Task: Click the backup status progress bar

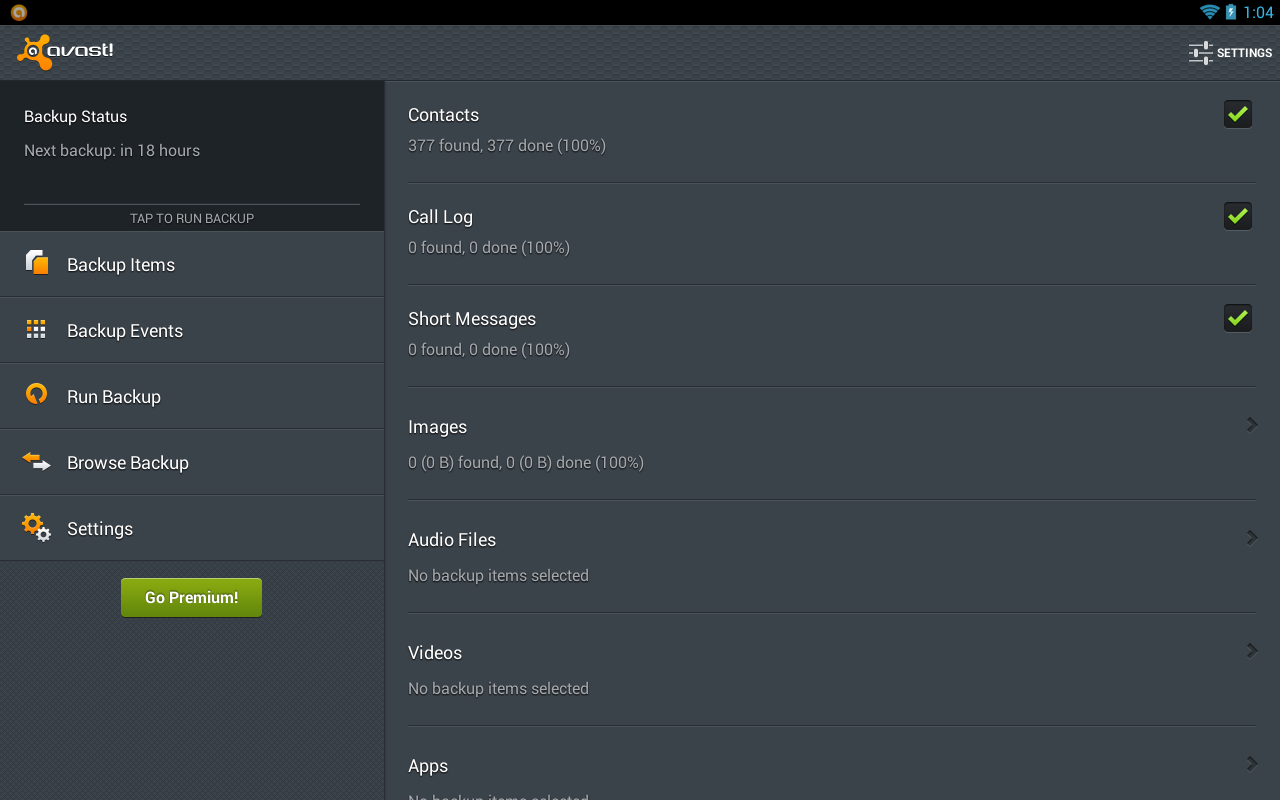Action: click(x=192, y=204)
